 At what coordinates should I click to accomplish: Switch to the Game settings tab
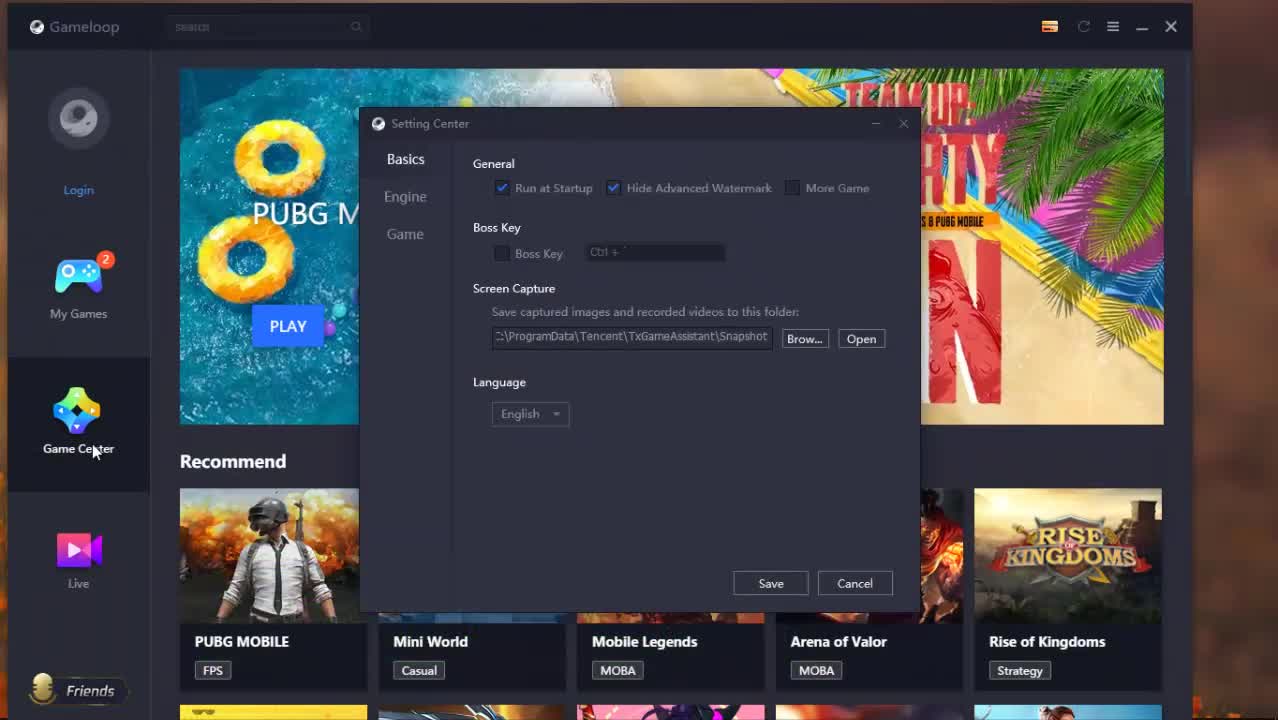(x=405, y=234)
